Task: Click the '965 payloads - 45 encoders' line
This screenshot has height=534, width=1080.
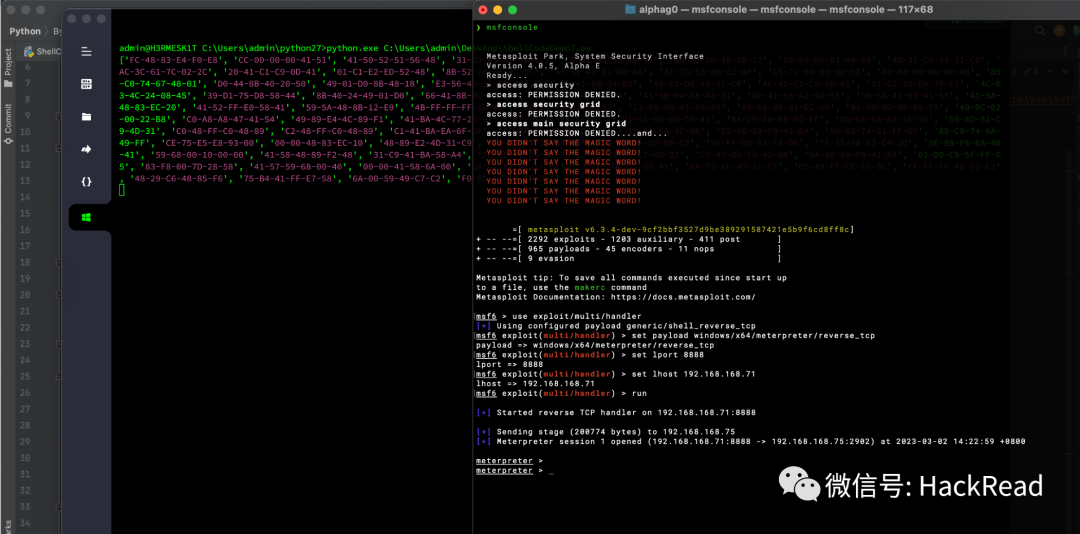Action: (629, 249)
